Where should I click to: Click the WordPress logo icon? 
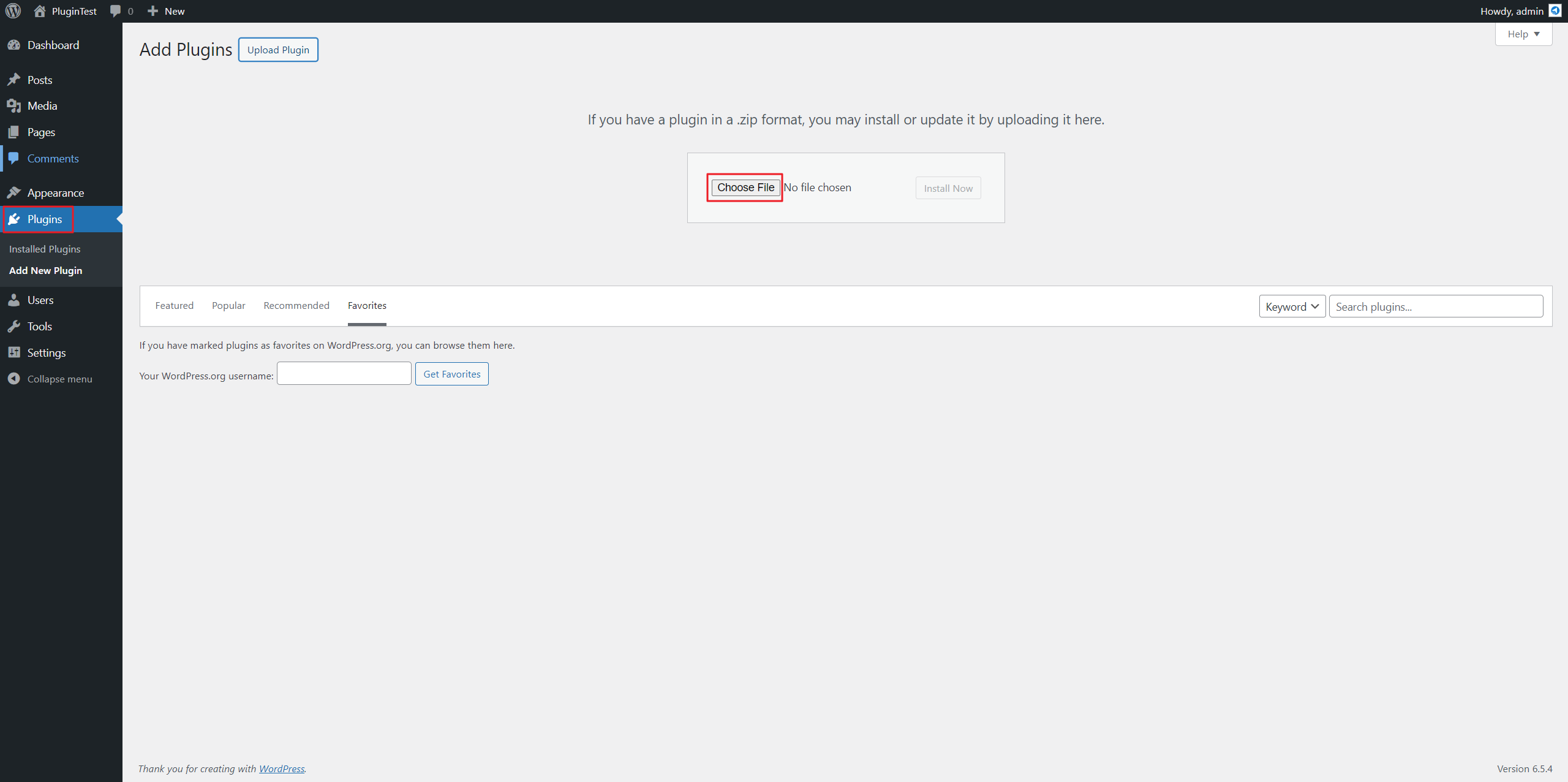pos(13,11)
